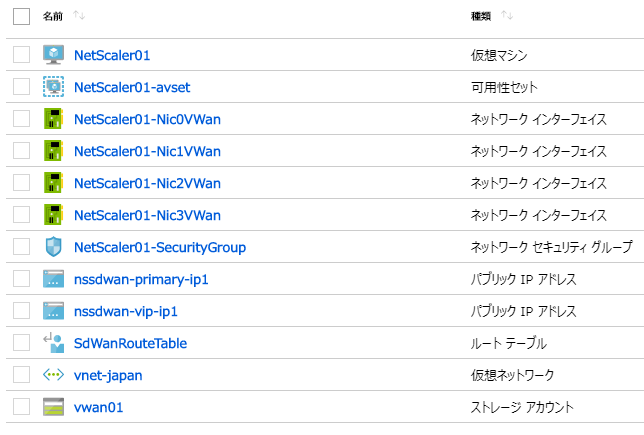This screenshot has height=435, width=644.
Task: Sort by the 名前 column arrows
Action: [79, 16]
